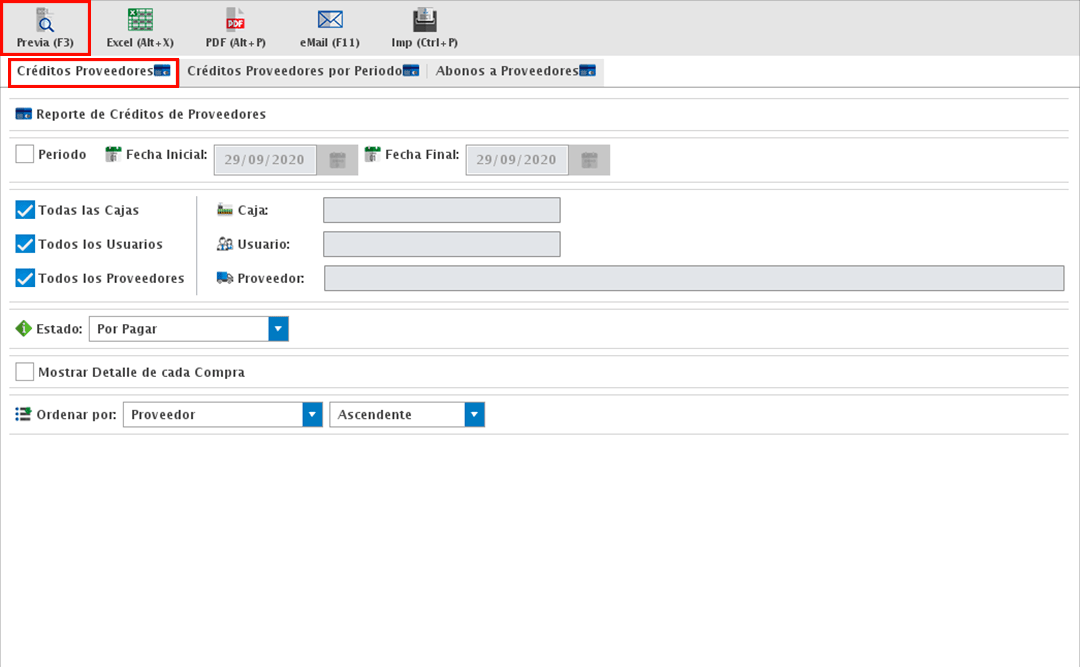Open calendar picker for Fecha Inicial
1080x667 pixels.
(x=338, y=160)
